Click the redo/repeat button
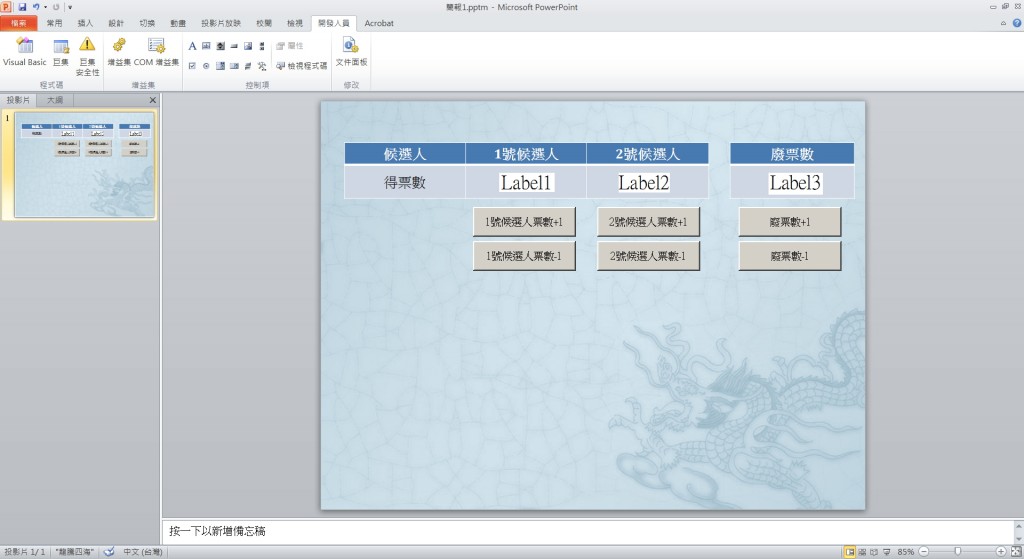This screenshot has height=559, width=1024. (x=56, y=7)
